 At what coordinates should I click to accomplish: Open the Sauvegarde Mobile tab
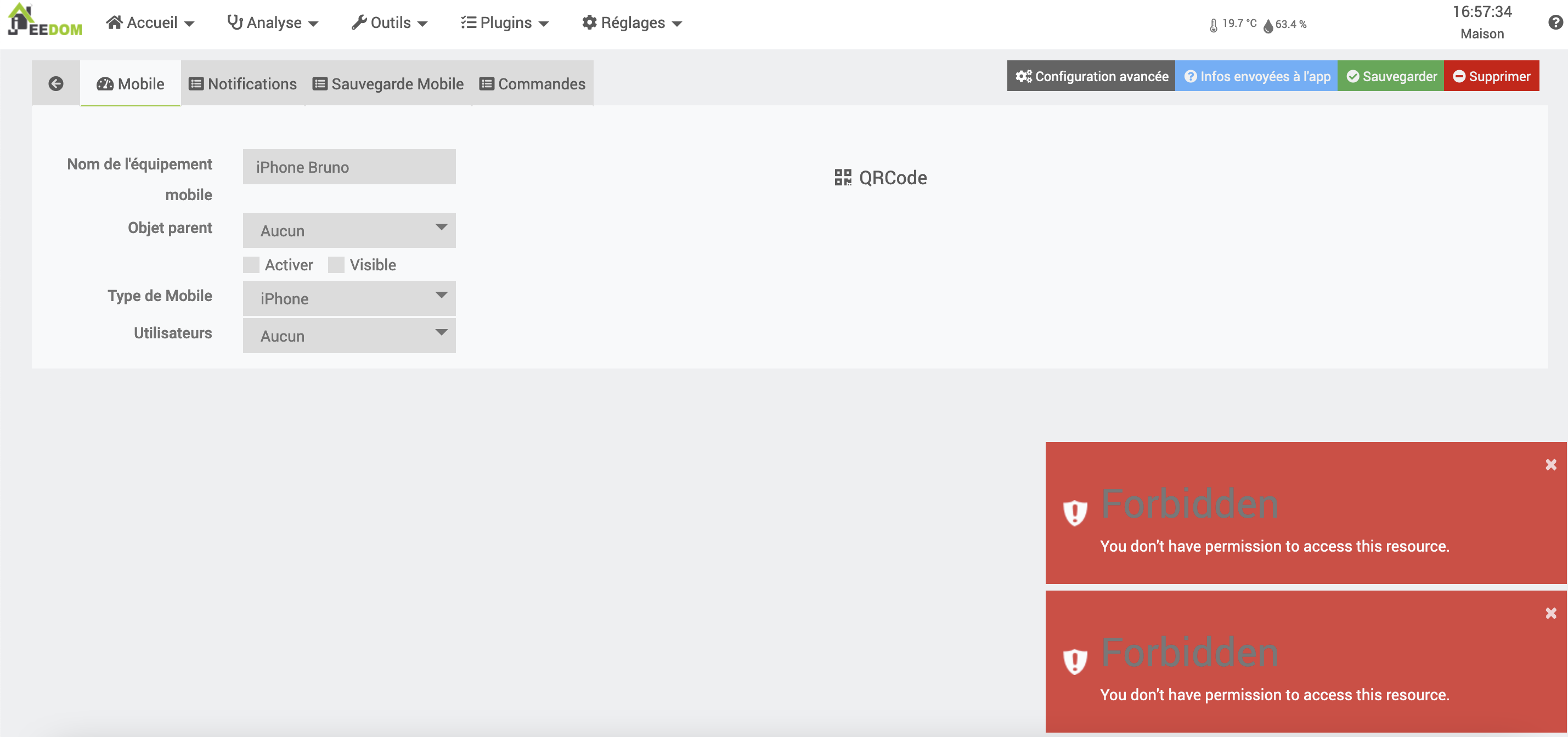click(388, 83)
